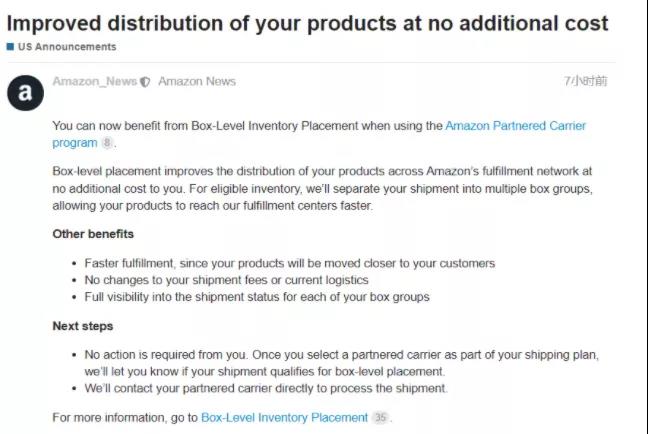Open the US Announcements category

coord(66,47)
